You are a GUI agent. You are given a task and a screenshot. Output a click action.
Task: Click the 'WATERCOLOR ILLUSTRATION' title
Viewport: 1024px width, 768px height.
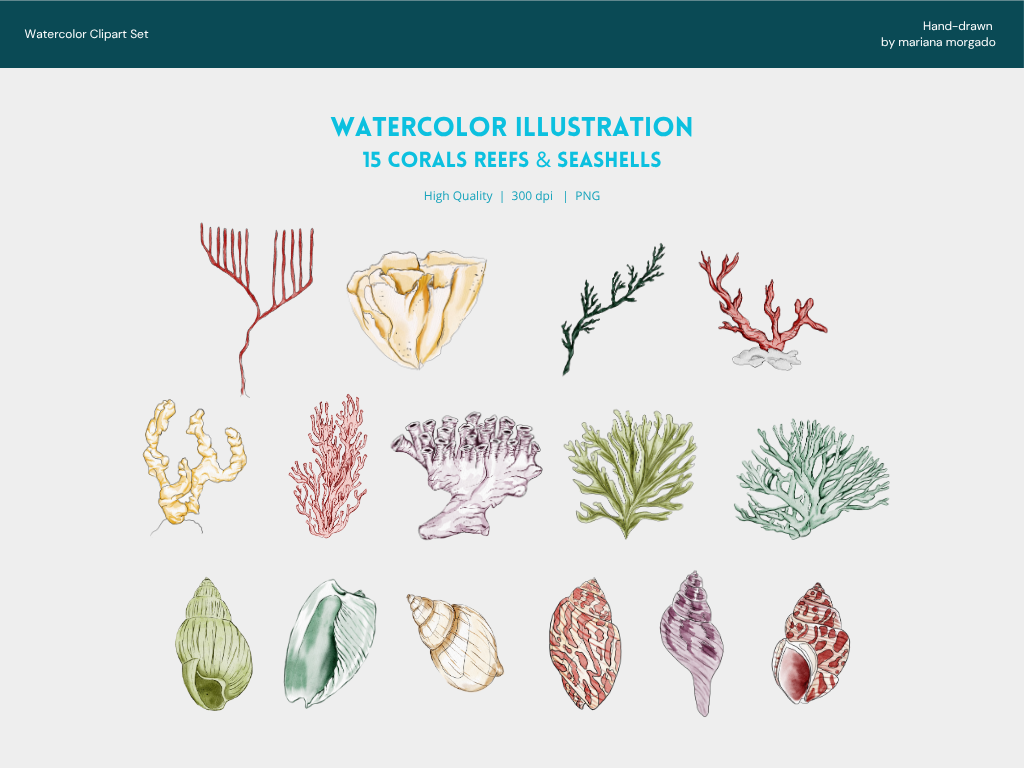point(512,127)
